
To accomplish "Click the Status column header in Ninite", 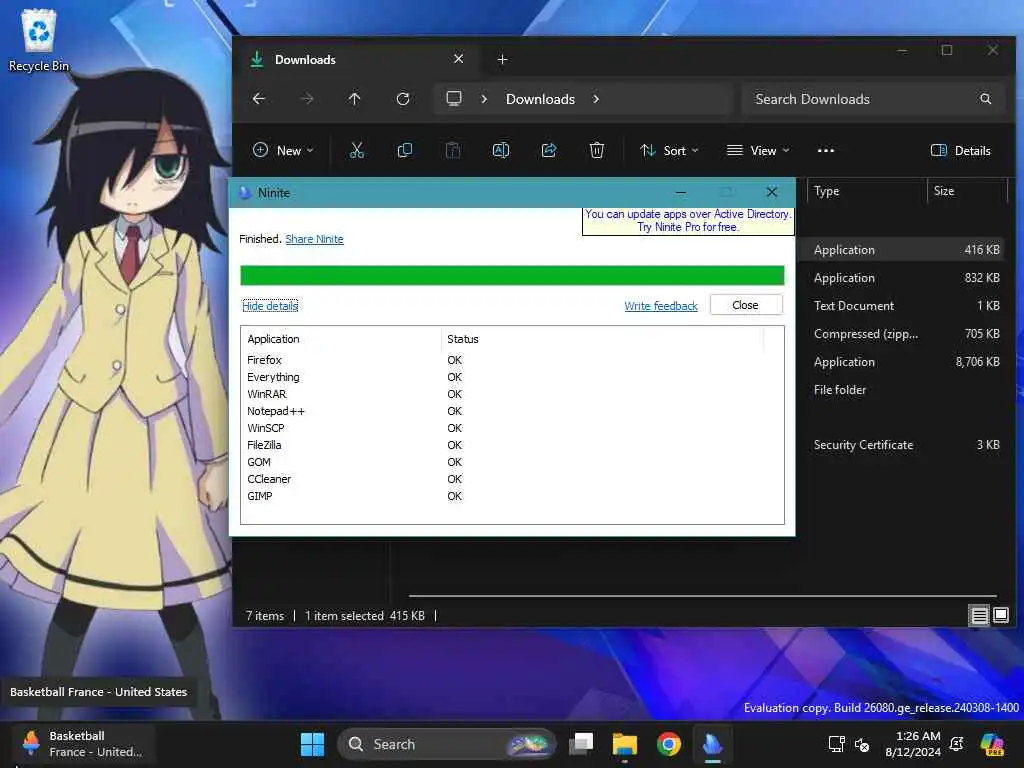I will (602, 339).
